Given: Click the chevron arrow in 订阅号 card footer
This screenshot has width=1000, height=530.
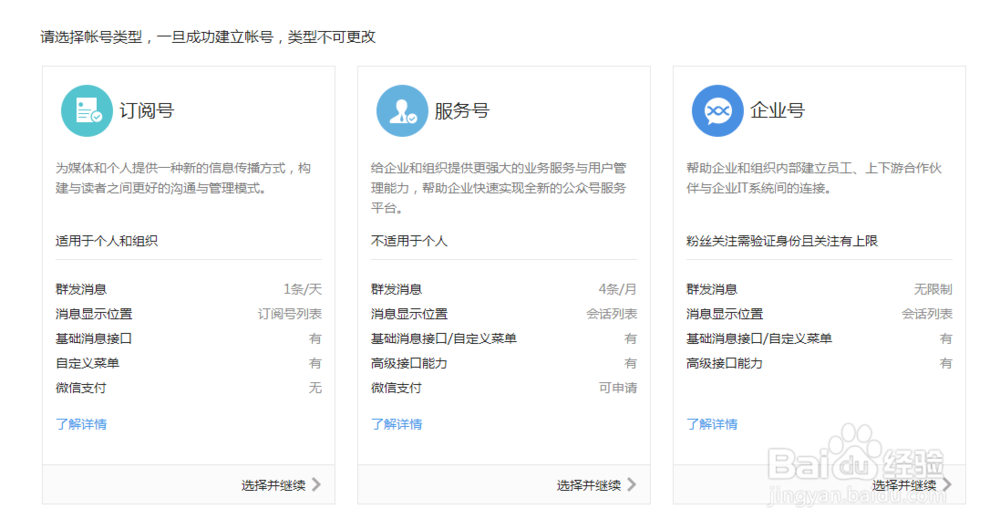Looking at the screenshot, I should tap(316, 485).
